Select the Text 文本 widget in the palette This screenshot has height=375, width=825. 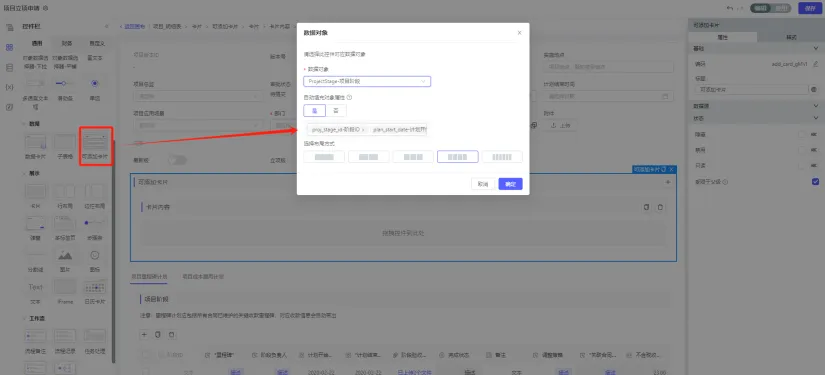coord(36,291)
